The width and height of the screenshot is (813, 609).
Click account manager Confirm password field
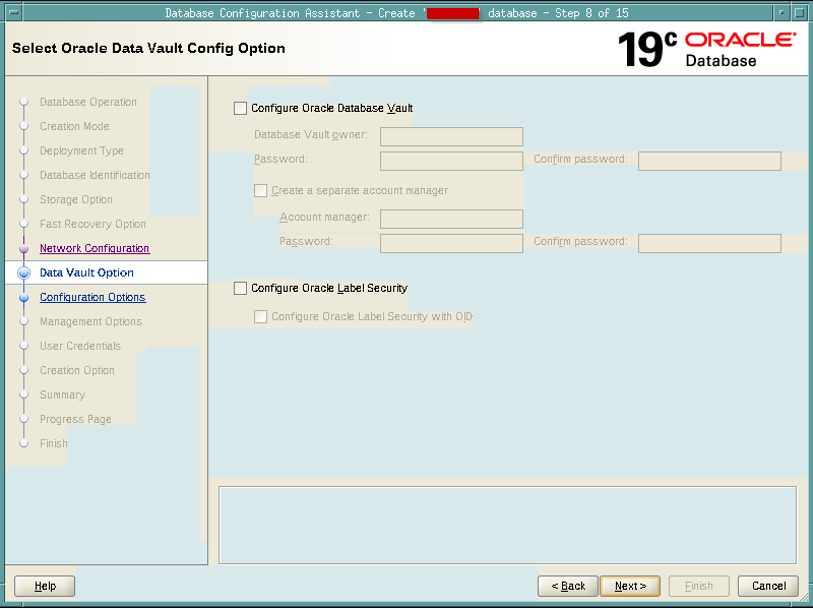tap(709, 244)
